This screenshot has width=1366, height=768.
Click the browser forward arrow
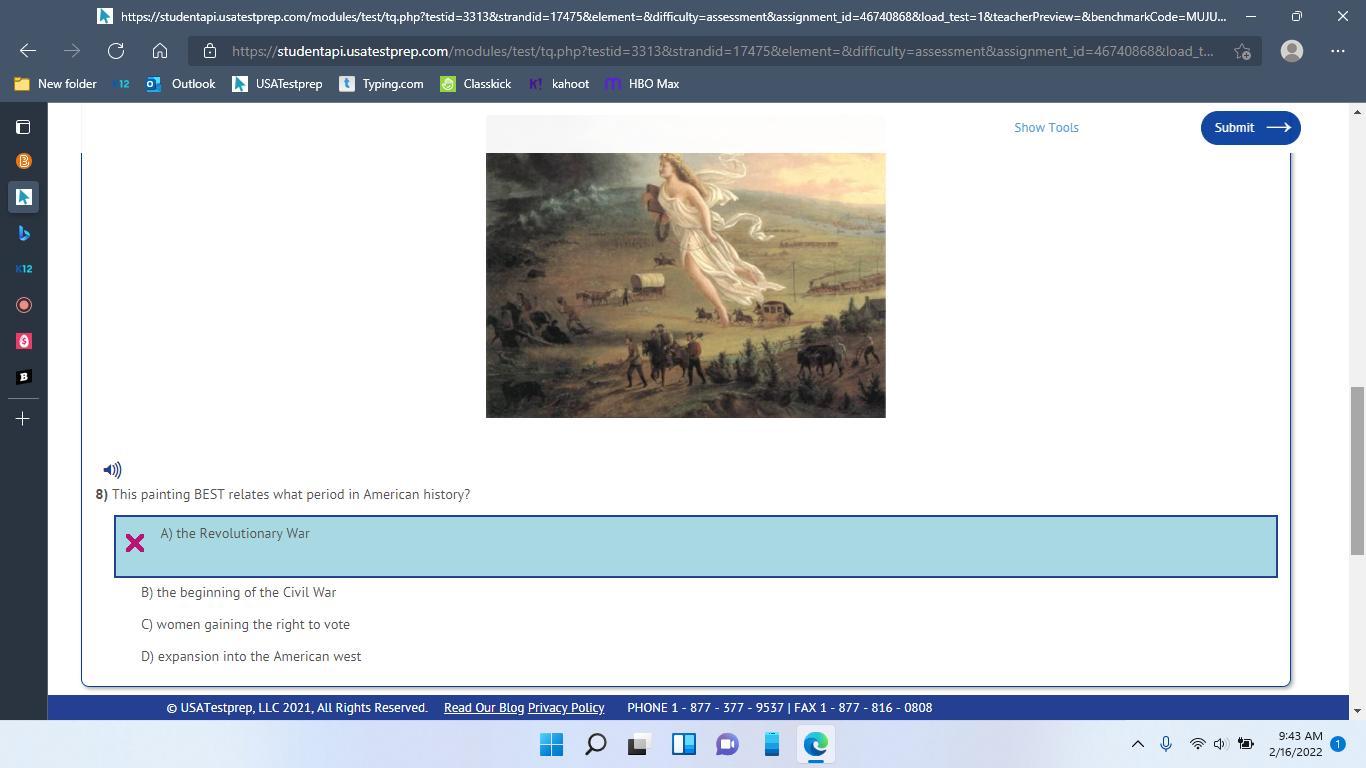pyautogui.click(x=72, y=51)
